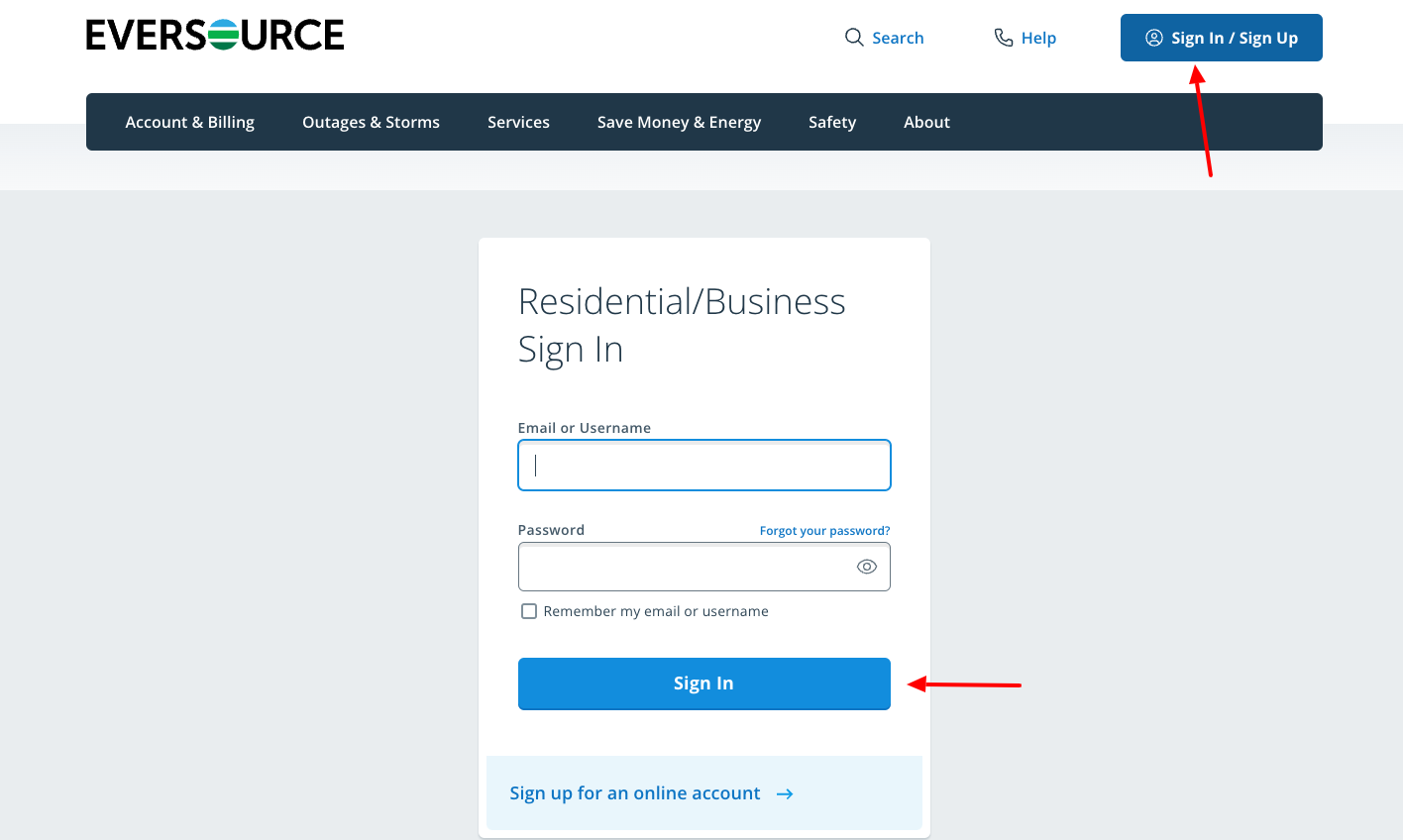Click the person icon in Sign In / Sign Up

pos(1153,38)
